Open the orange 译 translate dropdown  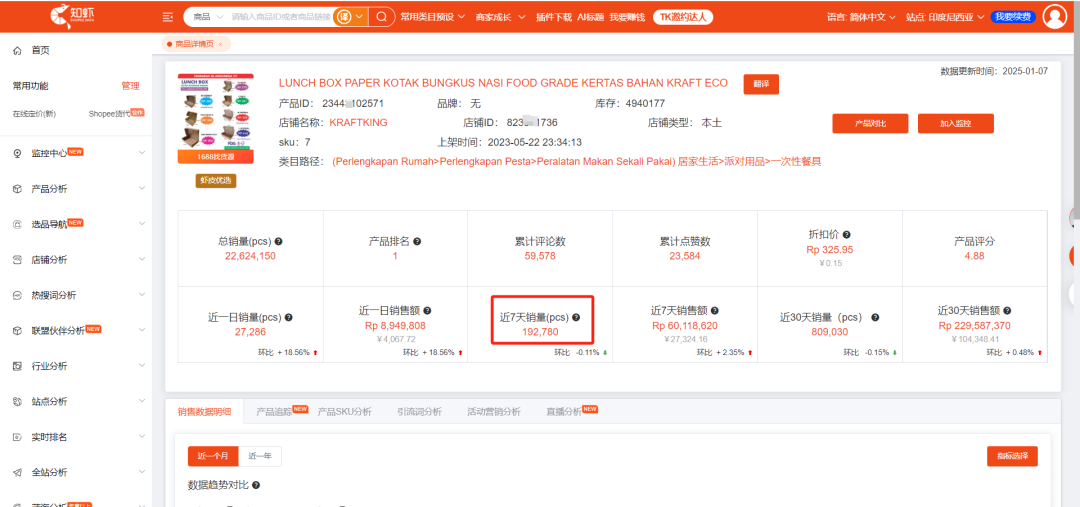click(351, 17)
